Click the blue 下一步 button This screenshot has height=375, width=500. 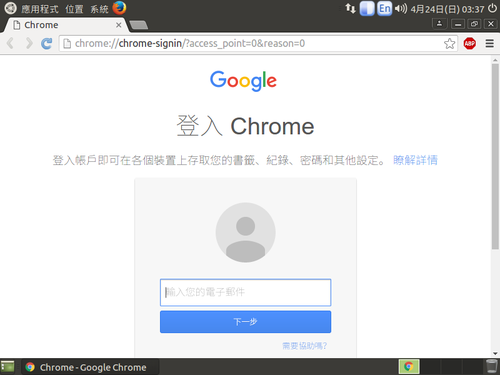click(245, 322)
